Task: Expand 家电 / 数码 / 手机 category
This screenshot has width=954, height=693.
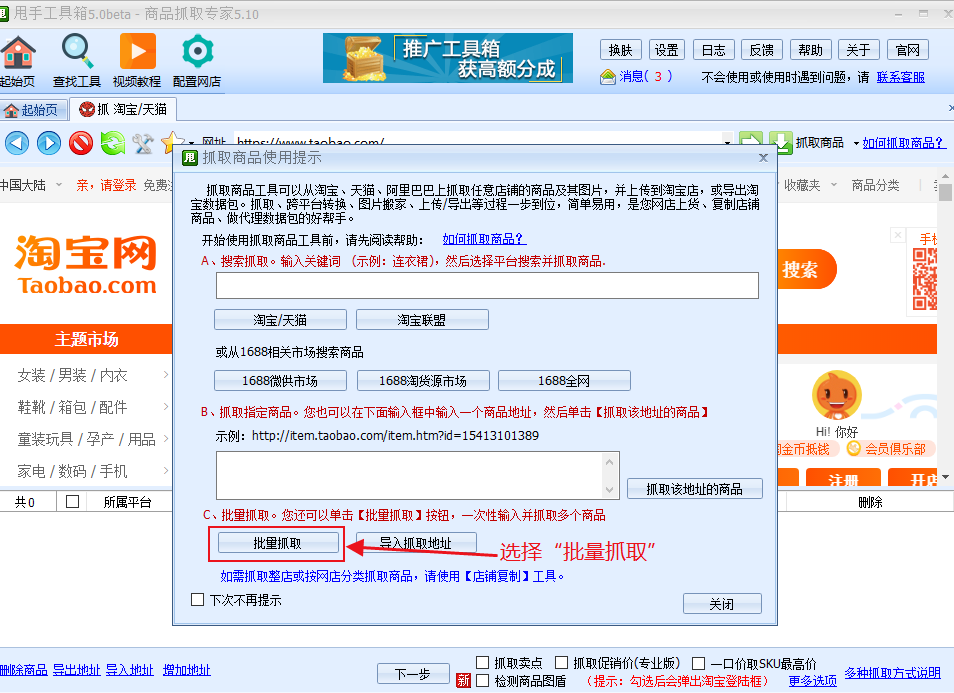Action: [165, 470]
